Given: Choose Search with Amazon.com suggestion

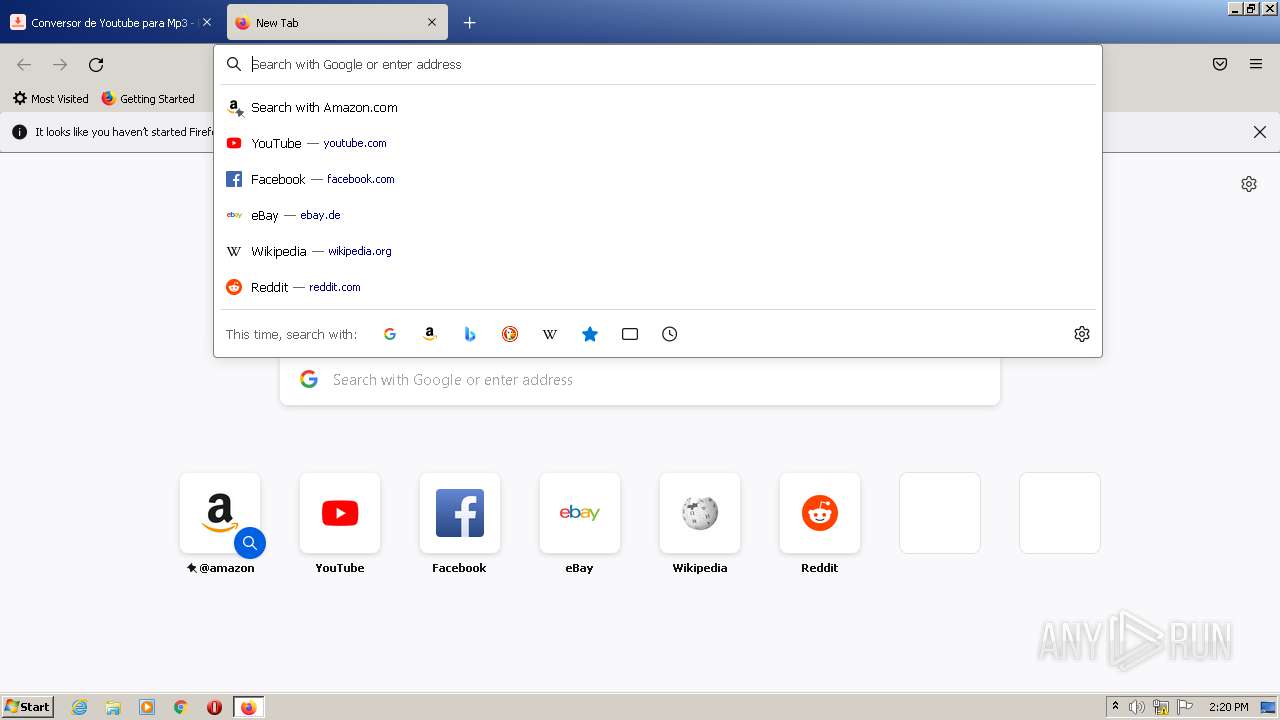Looking at the screenshot, I should click(x=658, y=107).
